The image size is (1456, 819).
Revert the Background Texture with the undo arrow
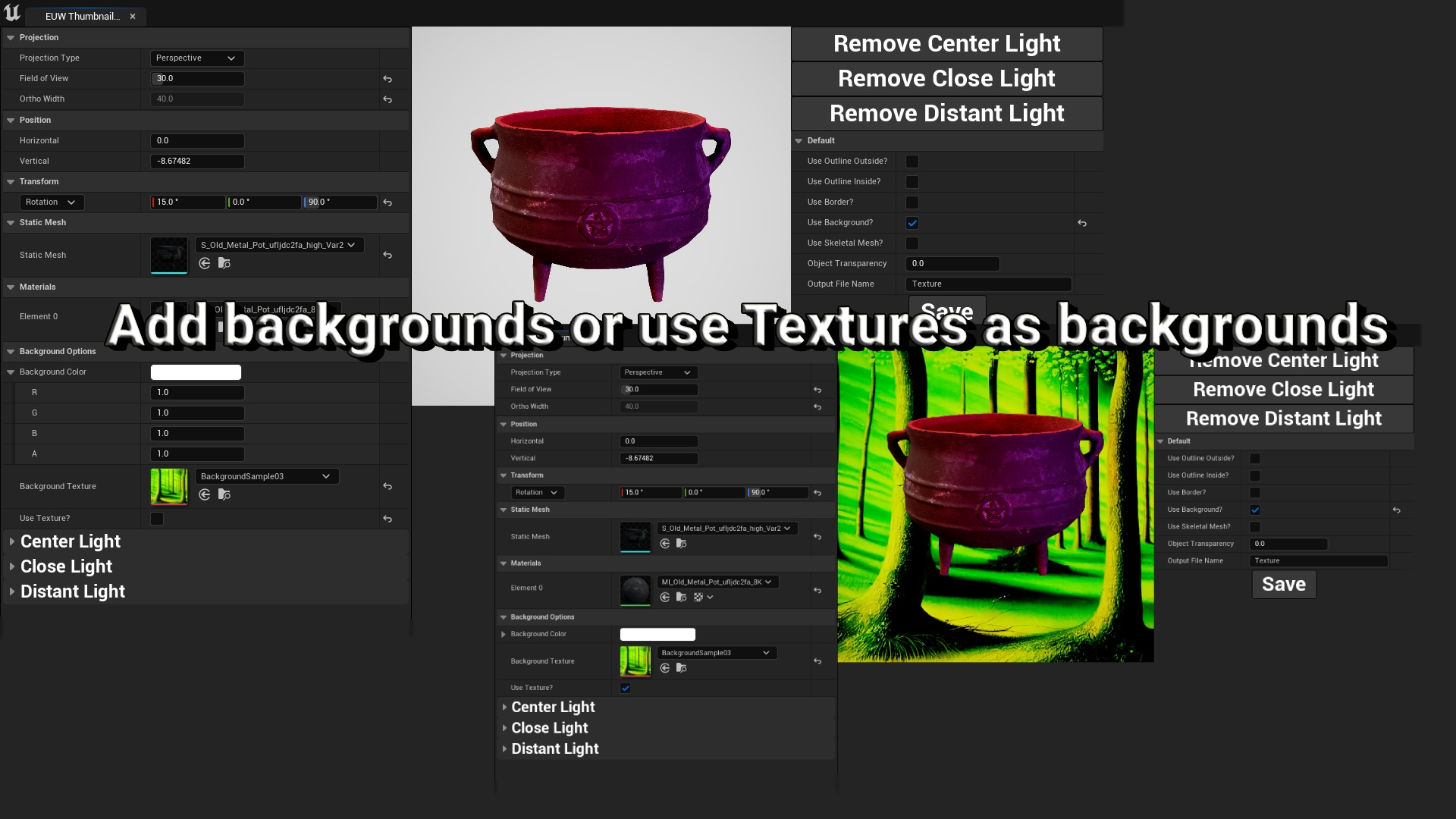[x=388, y=487]
